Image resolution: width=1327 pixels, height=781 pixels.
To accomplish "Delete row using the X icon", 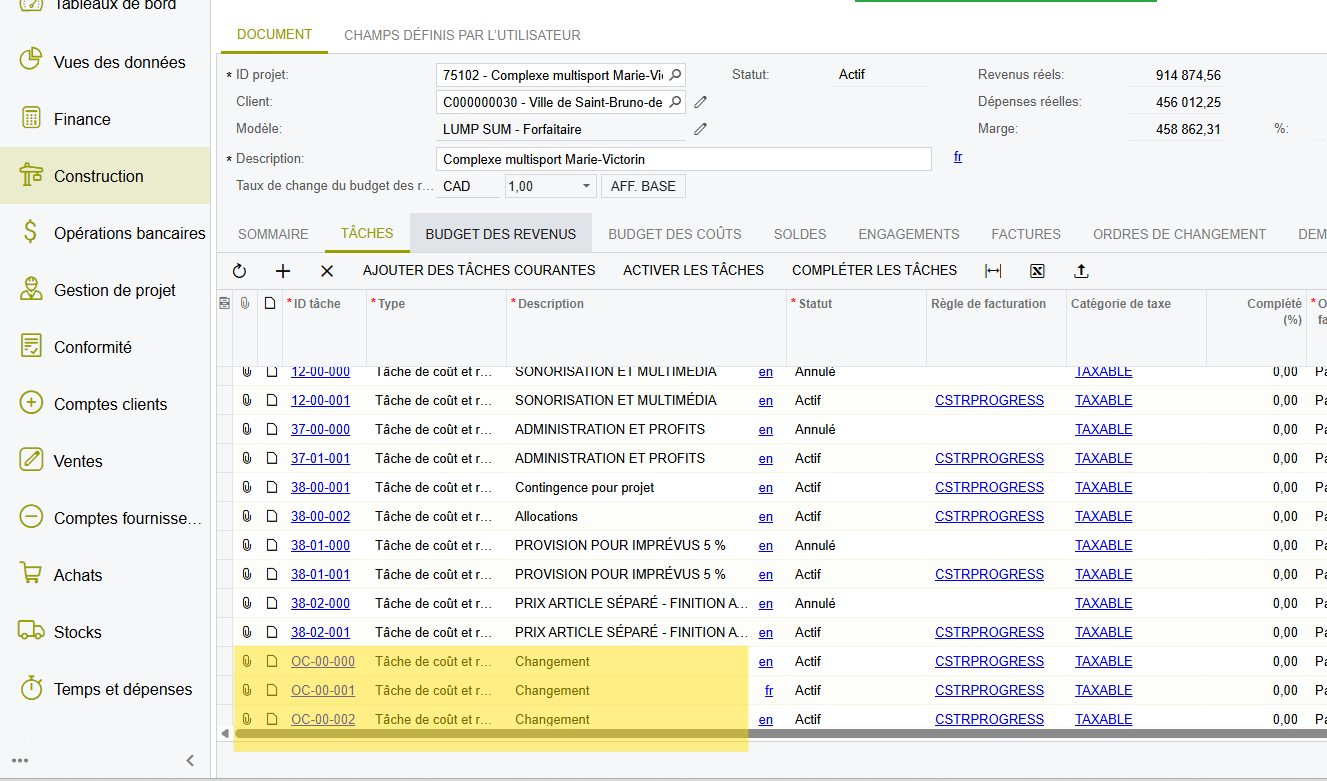I will 327,271.
